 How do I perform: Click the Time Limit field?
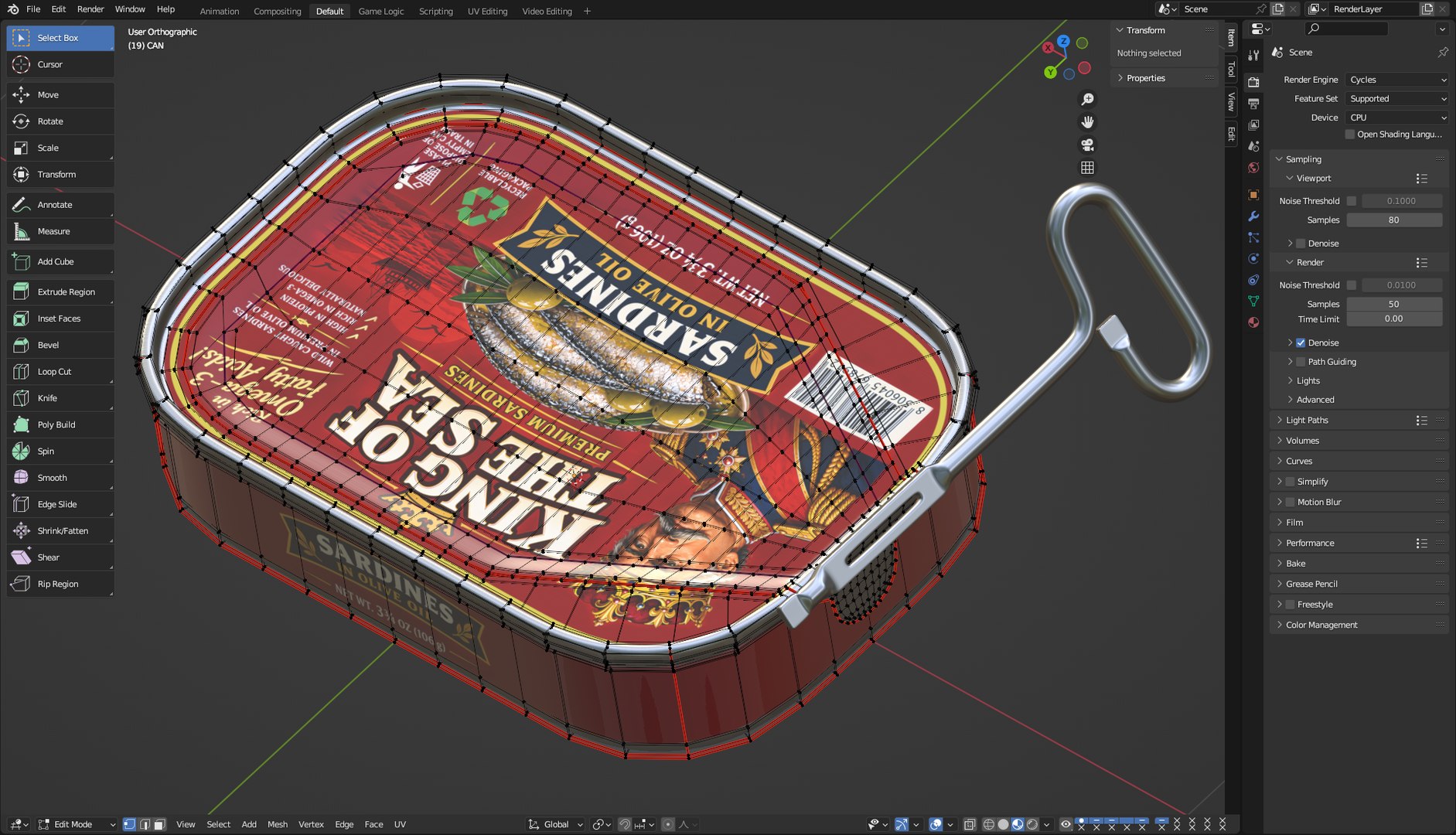pyautogui.click(x=1394, y=319)
